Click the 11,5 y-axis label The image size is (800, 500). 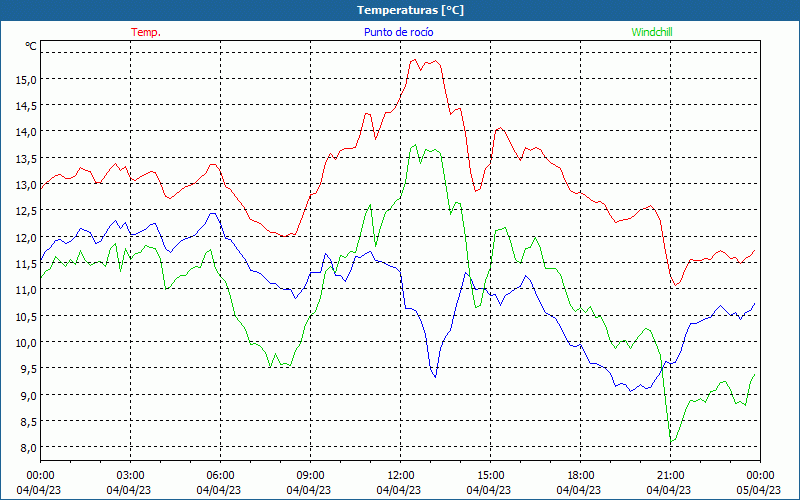(26, 263)
